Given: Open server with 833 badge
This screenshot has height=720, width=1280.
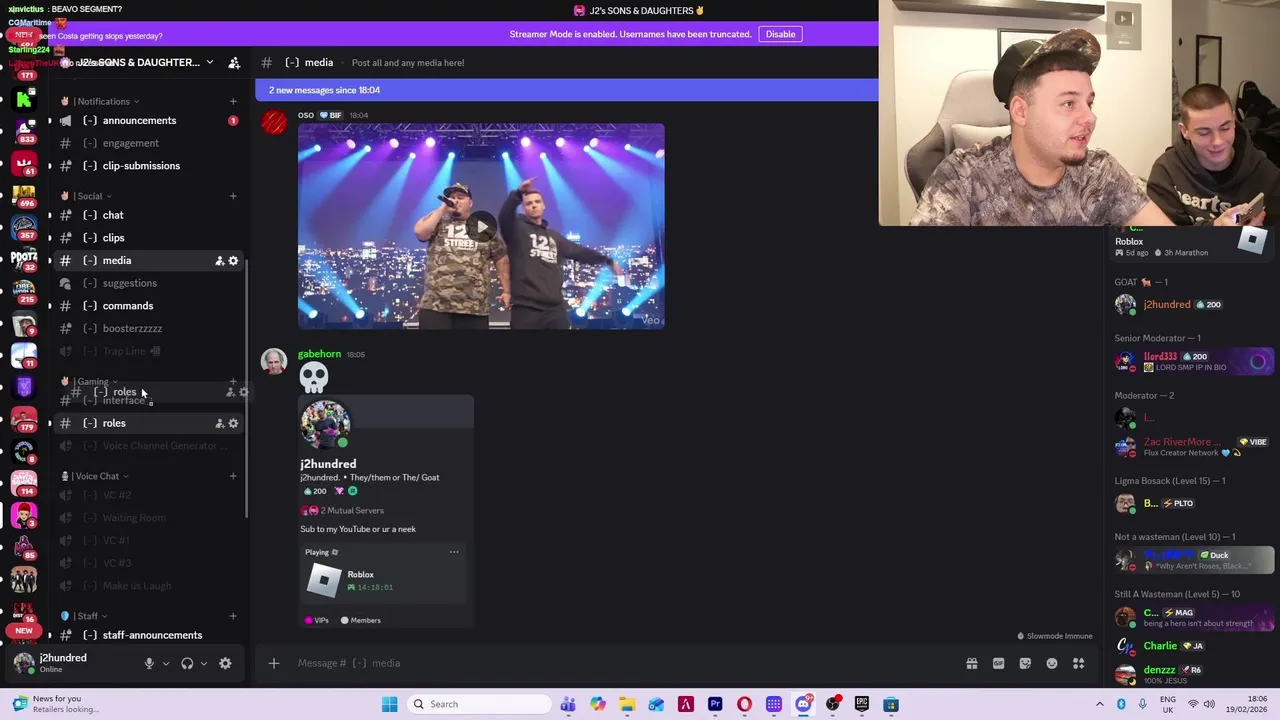Looking at the screenshot, I should pyautogui.click(x=24, y=131).
